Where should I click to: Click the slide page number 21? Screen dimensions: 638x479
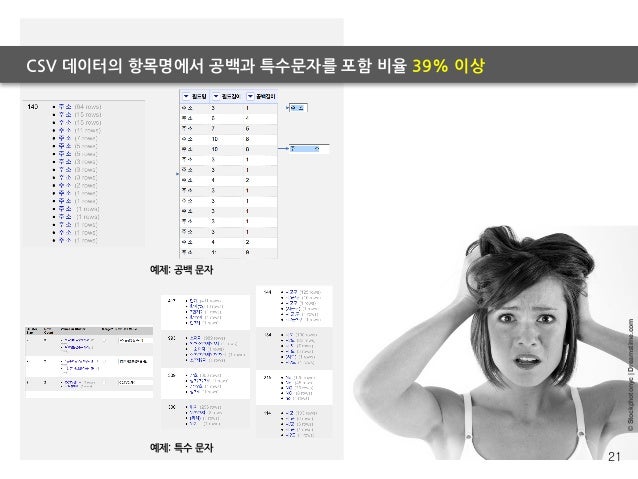coord(614,457)
